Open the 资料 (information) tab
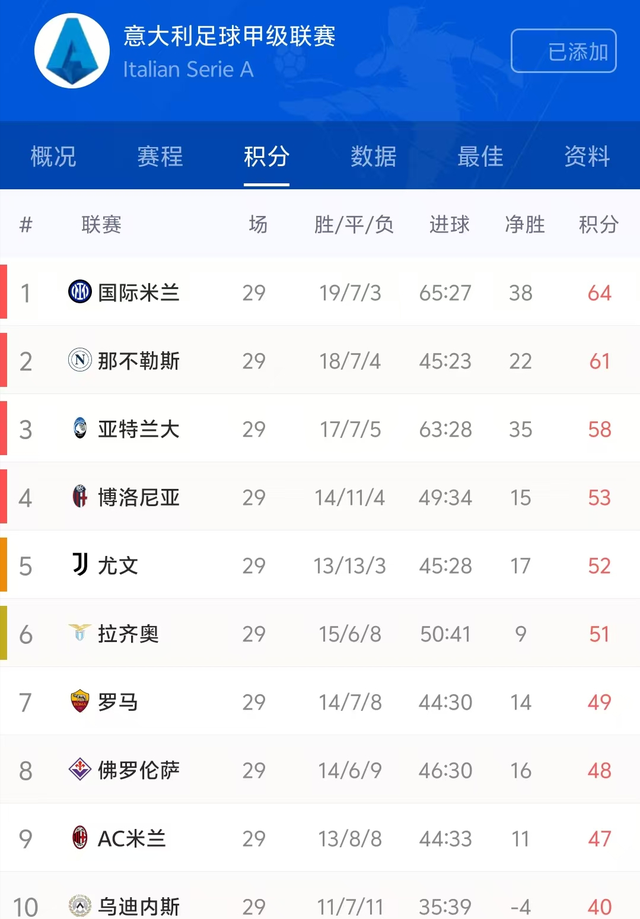The width and height of the screenshot is (640, 919). 585,157
